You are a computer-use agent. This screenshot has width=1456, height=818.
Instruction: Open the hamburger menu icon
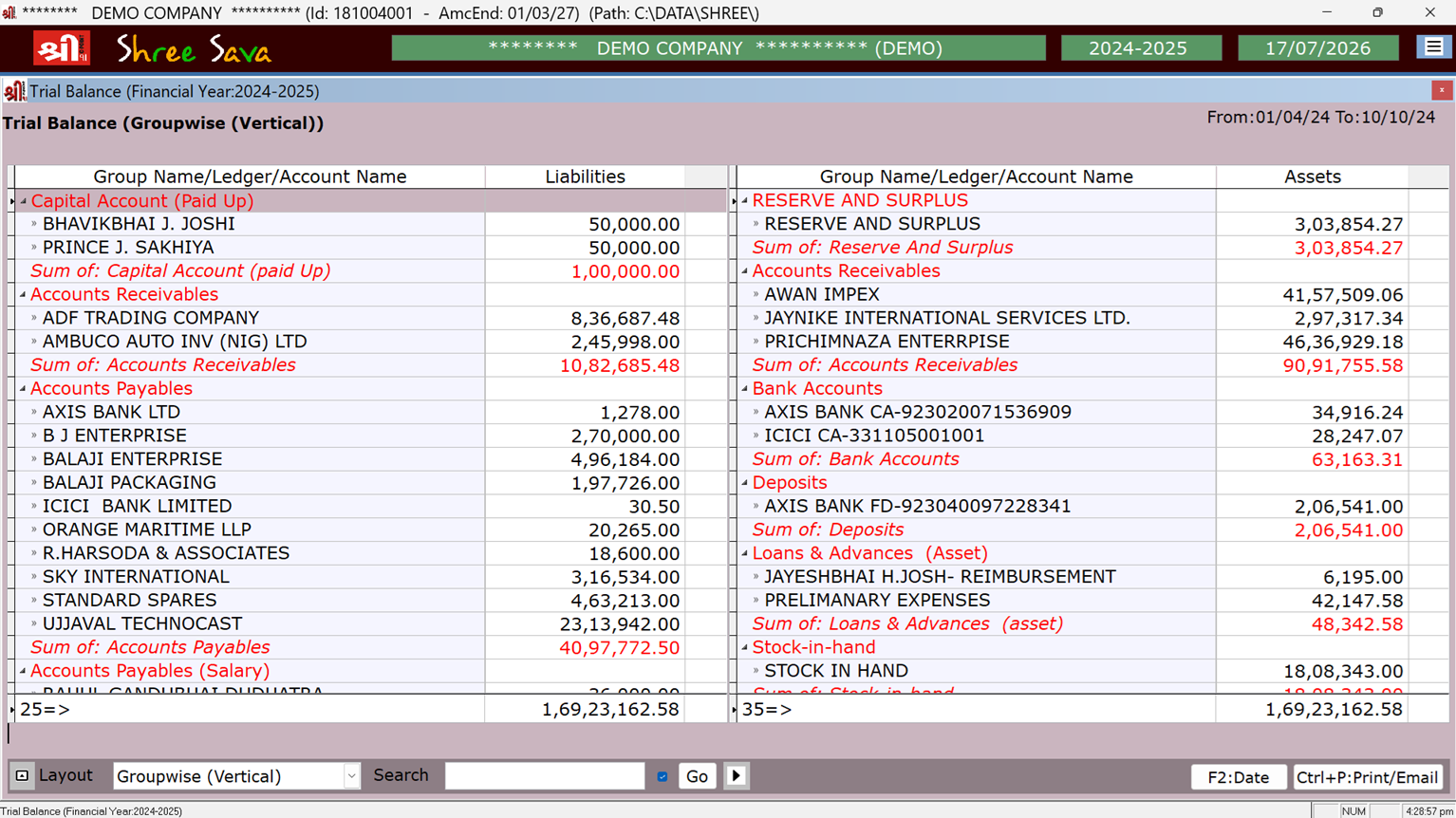click(x=1433, y=47)
